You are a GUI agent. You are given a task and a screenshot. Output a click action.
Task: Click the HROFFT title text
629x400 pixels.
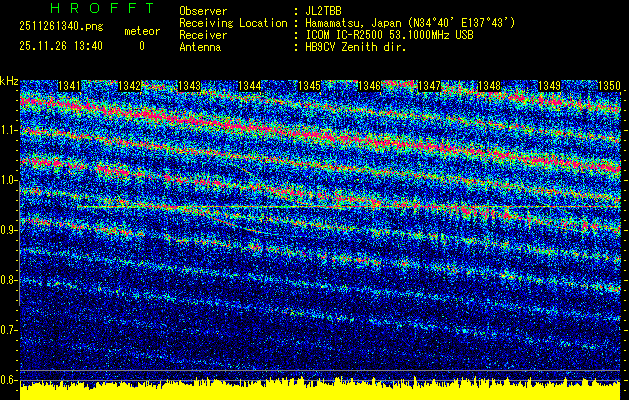click(87, 9)
